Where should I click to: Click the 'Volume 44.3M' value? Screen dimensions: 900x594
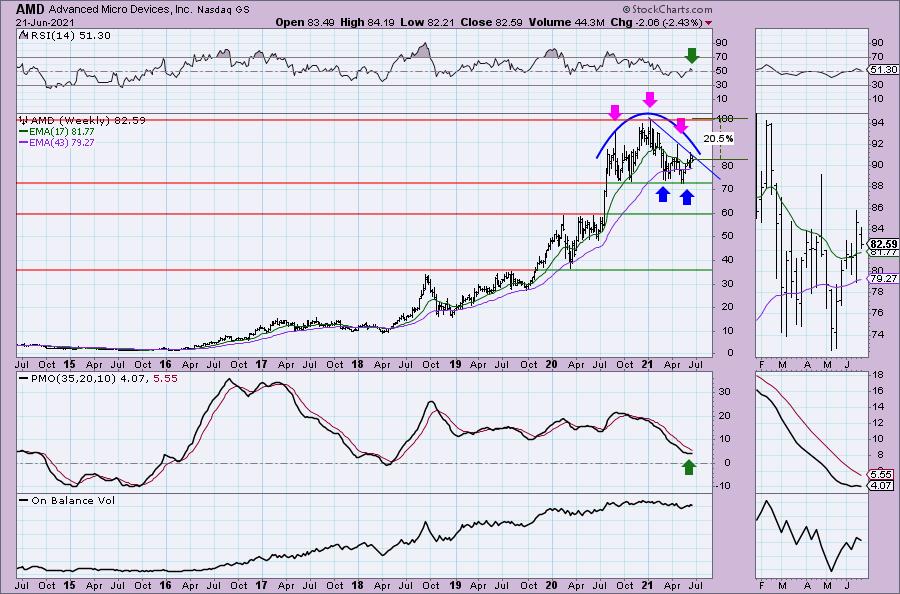566,22
